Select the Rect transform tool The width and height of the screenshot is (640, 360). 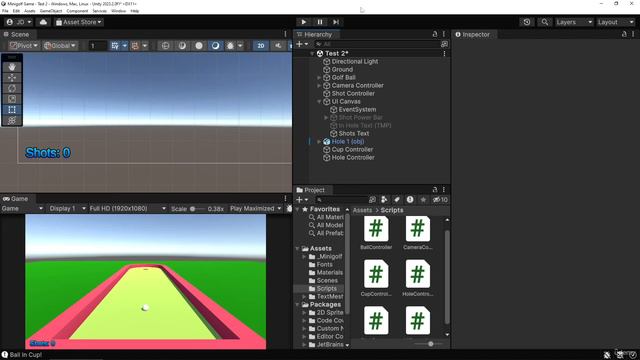point(12,109)
